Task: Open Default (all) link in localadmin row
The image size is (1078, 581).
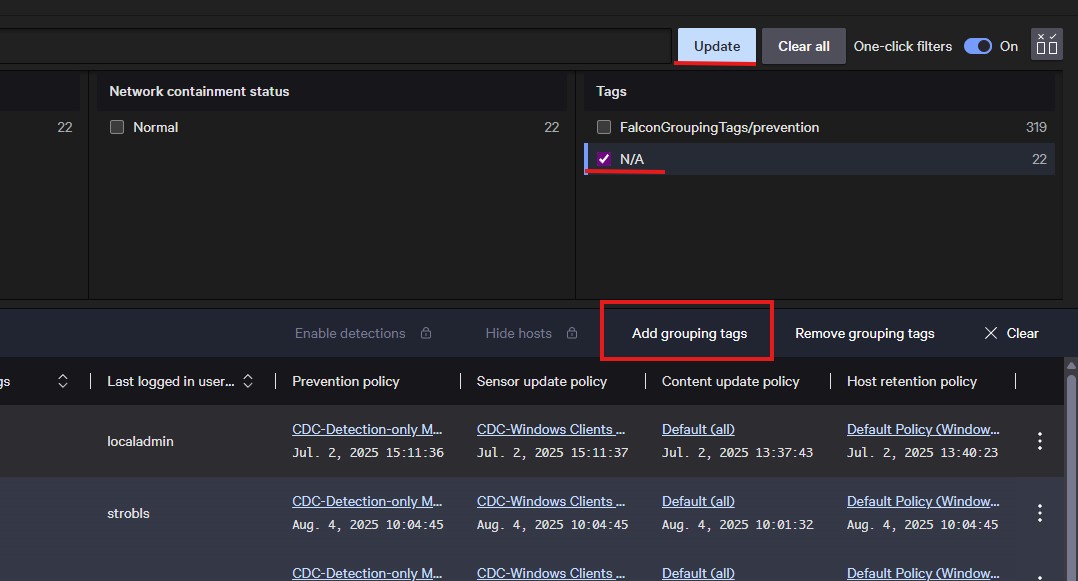Action: pos(698,429)
